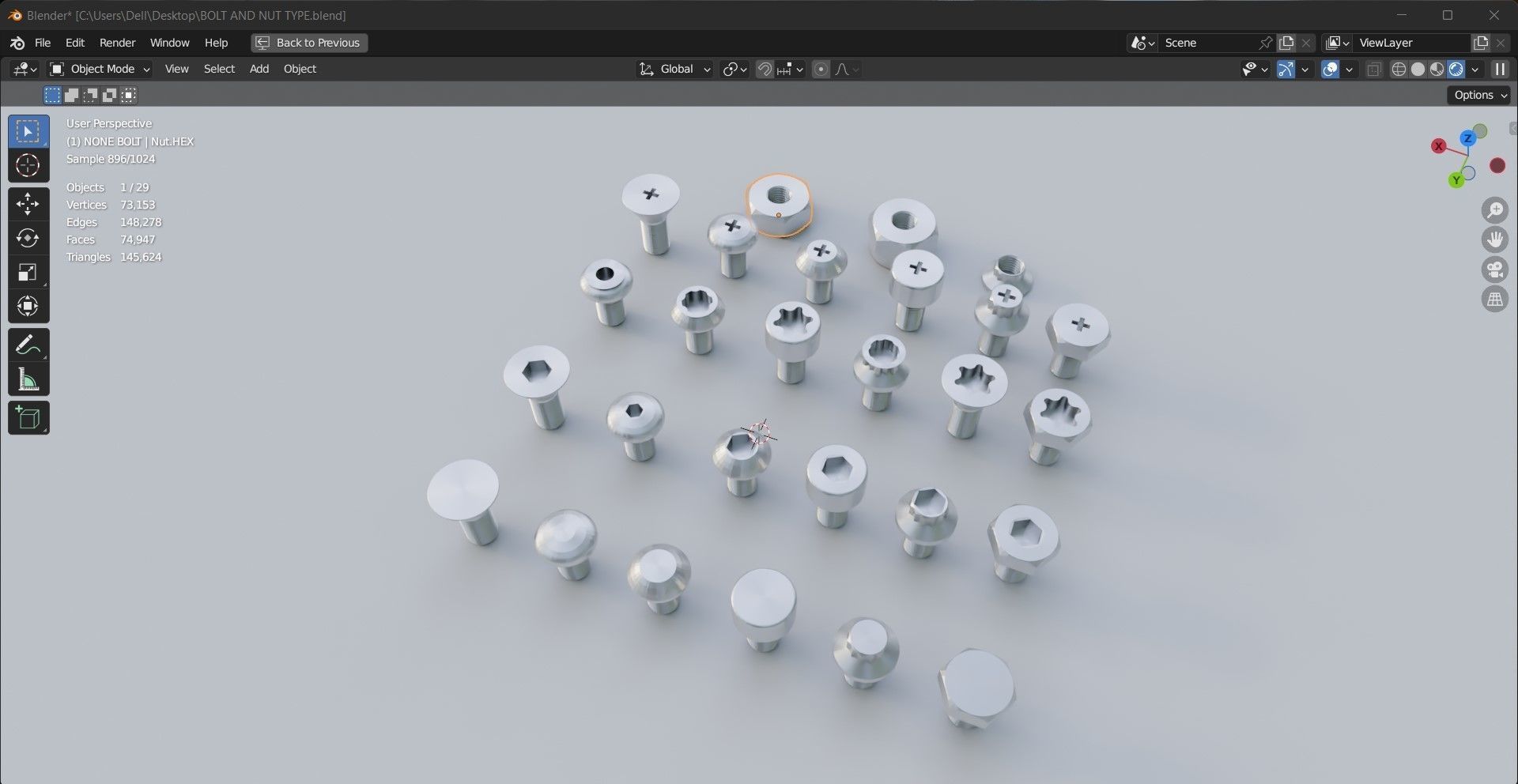Viewport: 1518px width, 784px height.
Task: Toggle viewport overlays
Action: point(1331,69)
